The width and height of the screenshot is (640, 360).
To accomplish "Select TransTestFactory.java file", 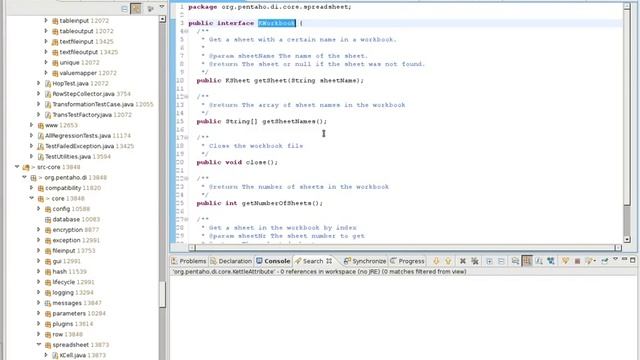I will click(88, 115).
